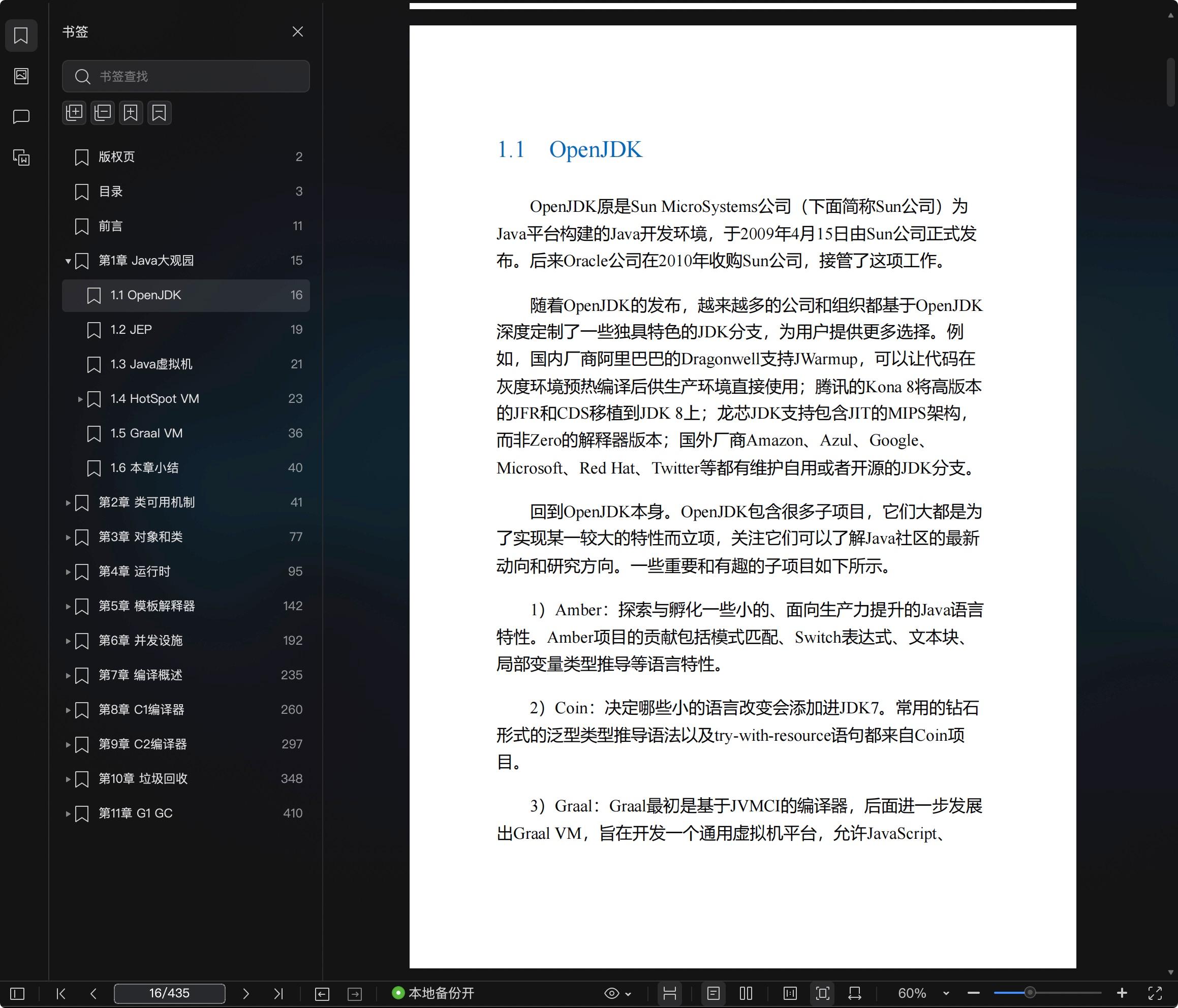This screenshot has height=1008, width=1178.
Task: Expand the 1.4 HotSpot VM section
Action: point(80,399)
